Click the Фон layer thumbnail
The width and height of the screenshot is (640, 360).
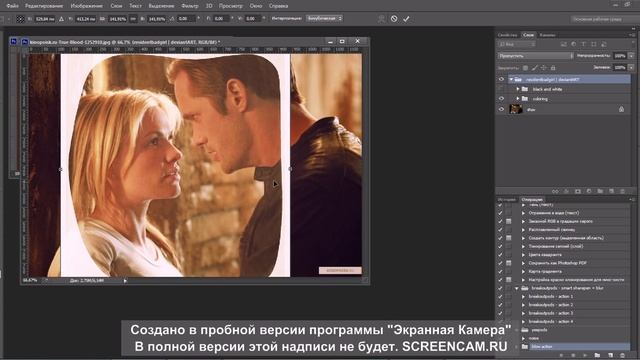click(x=516, y=109)
